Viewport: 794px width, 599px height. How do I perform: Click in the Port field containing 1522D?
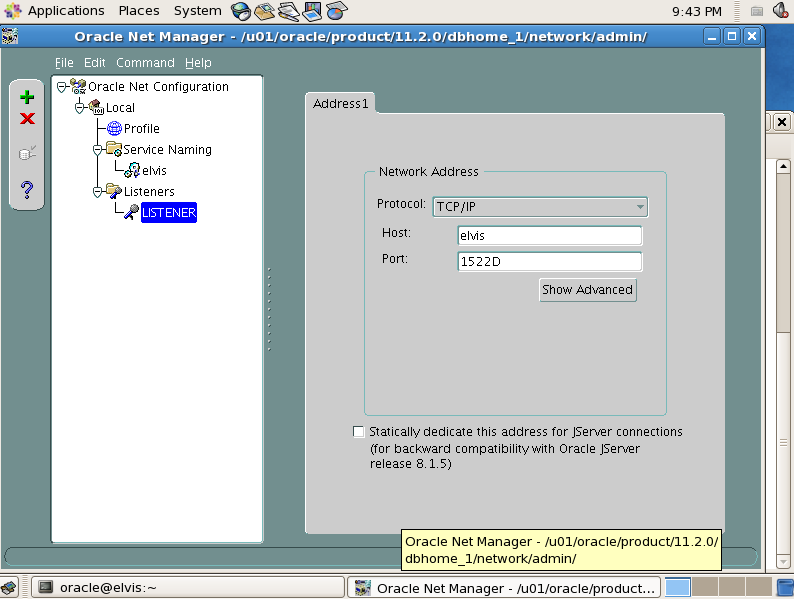[x=550, y=261]
